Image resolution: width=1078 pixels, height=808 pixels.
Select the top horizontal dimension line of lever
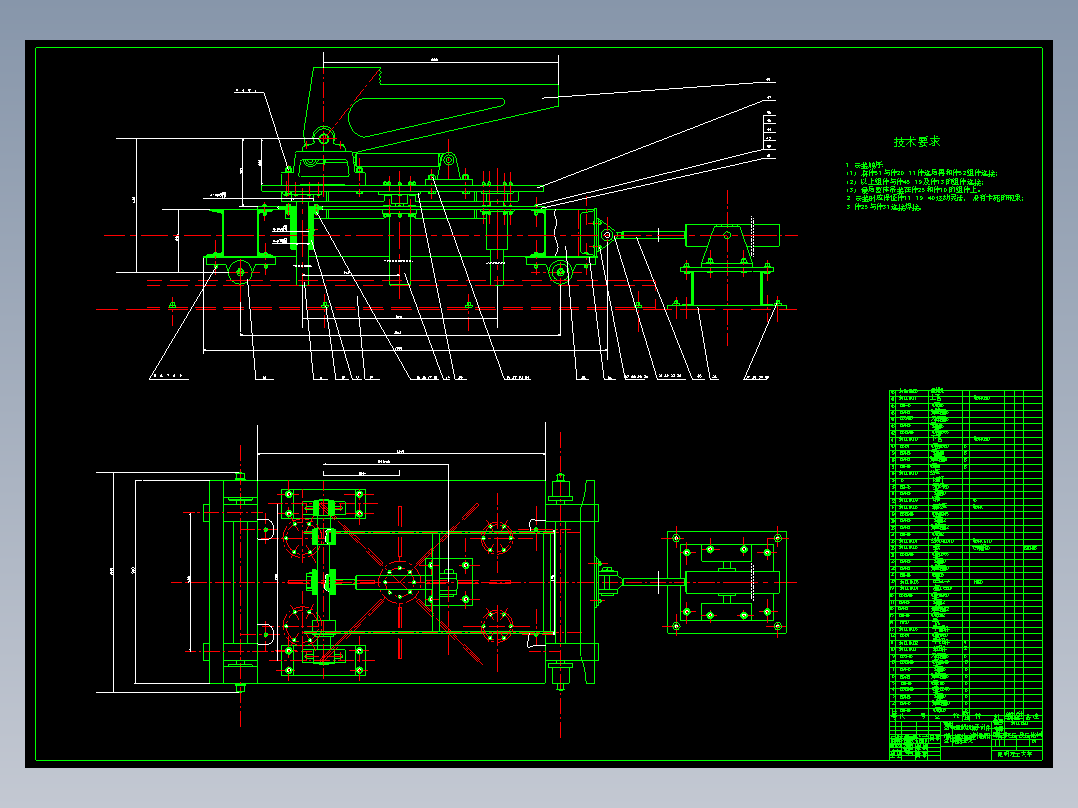441,61
